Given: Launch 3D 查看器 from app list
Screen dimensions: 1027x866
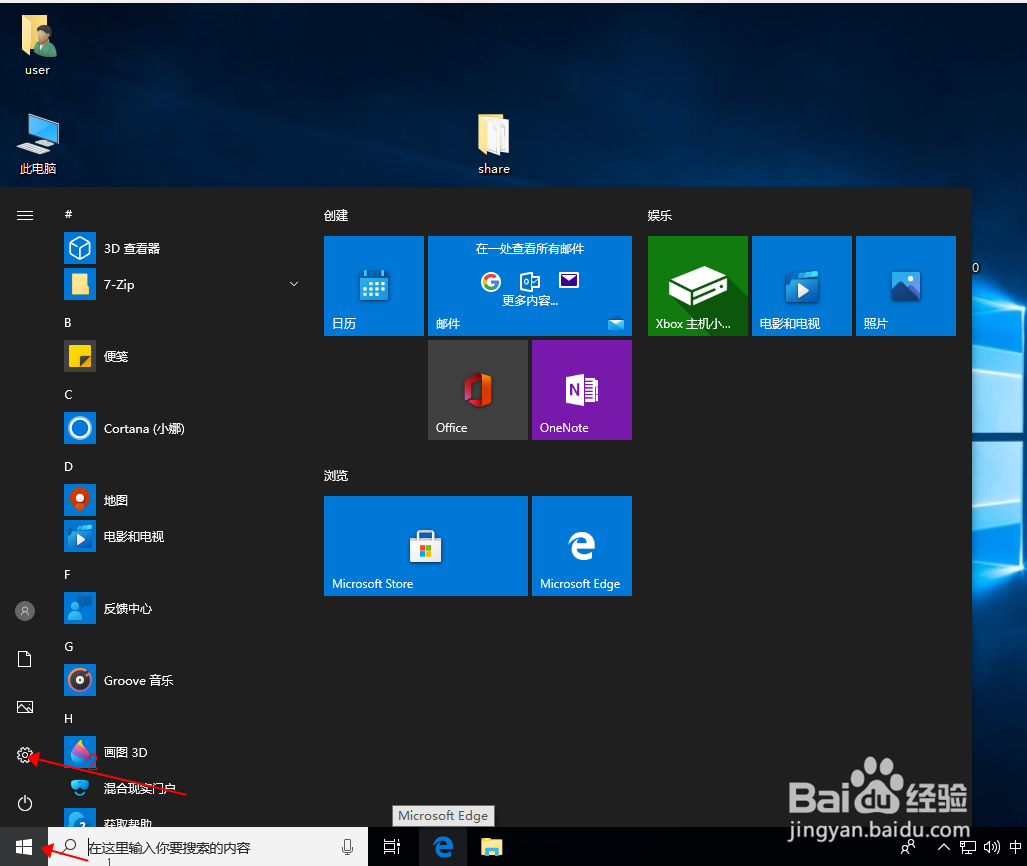Looking at the screenshot, I should 181,248.
